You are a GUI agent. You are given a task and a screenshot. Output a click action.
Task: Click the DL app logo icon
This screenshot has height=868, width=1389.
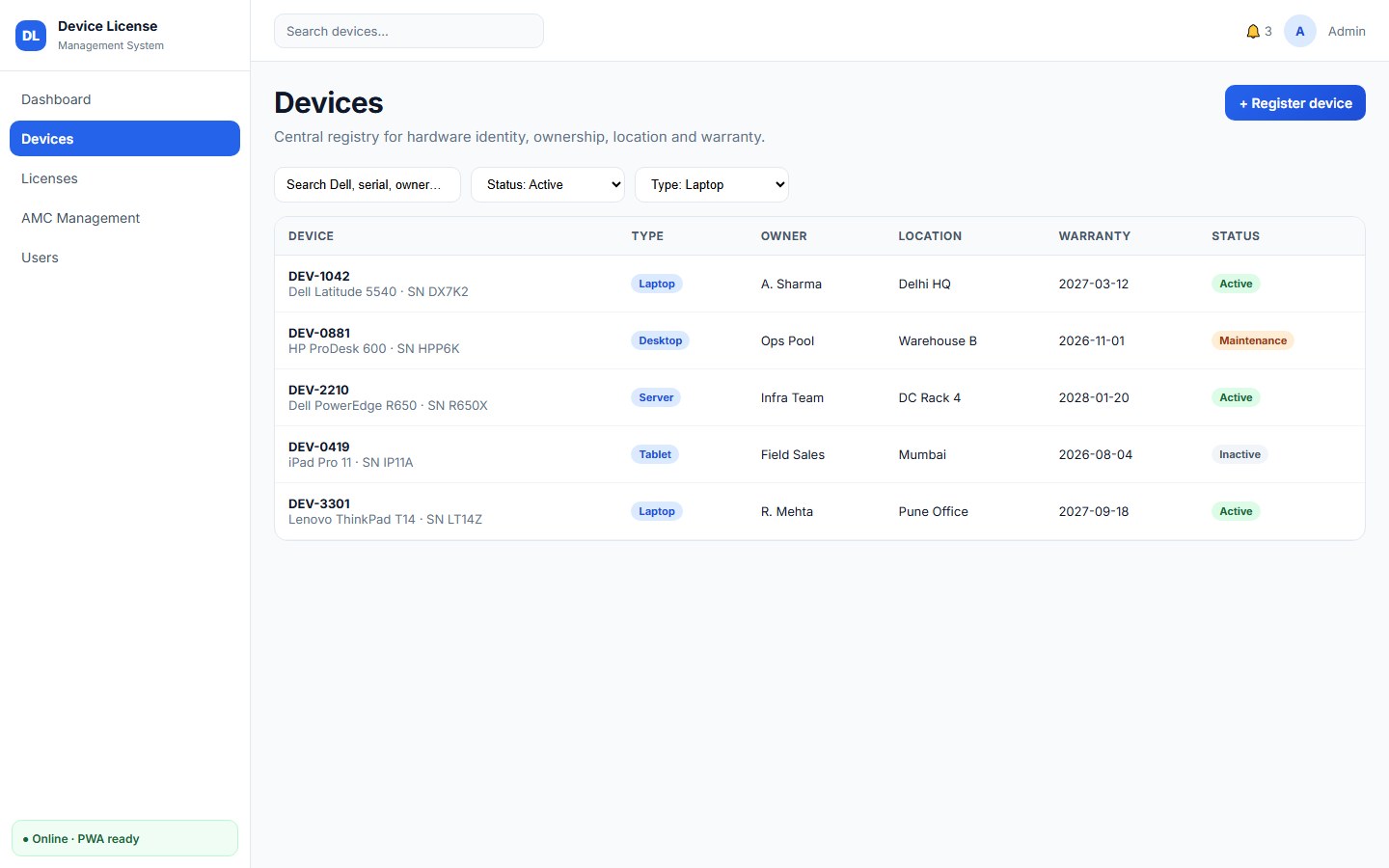pos(31,36)
